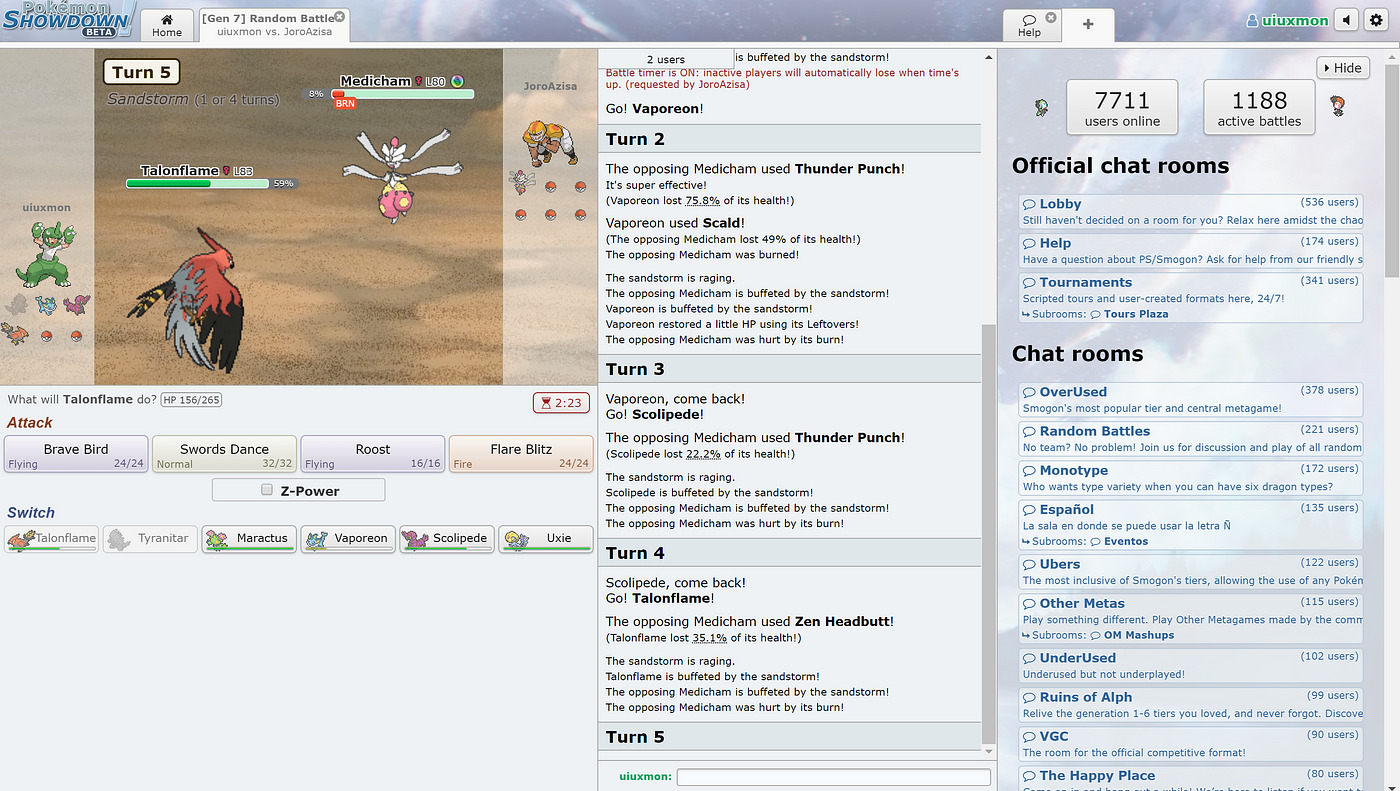Hide the chat rooms sidebar
The width and height of the screenshot is (1400, 791).
pyautogui.click(x=1343, y=67)
